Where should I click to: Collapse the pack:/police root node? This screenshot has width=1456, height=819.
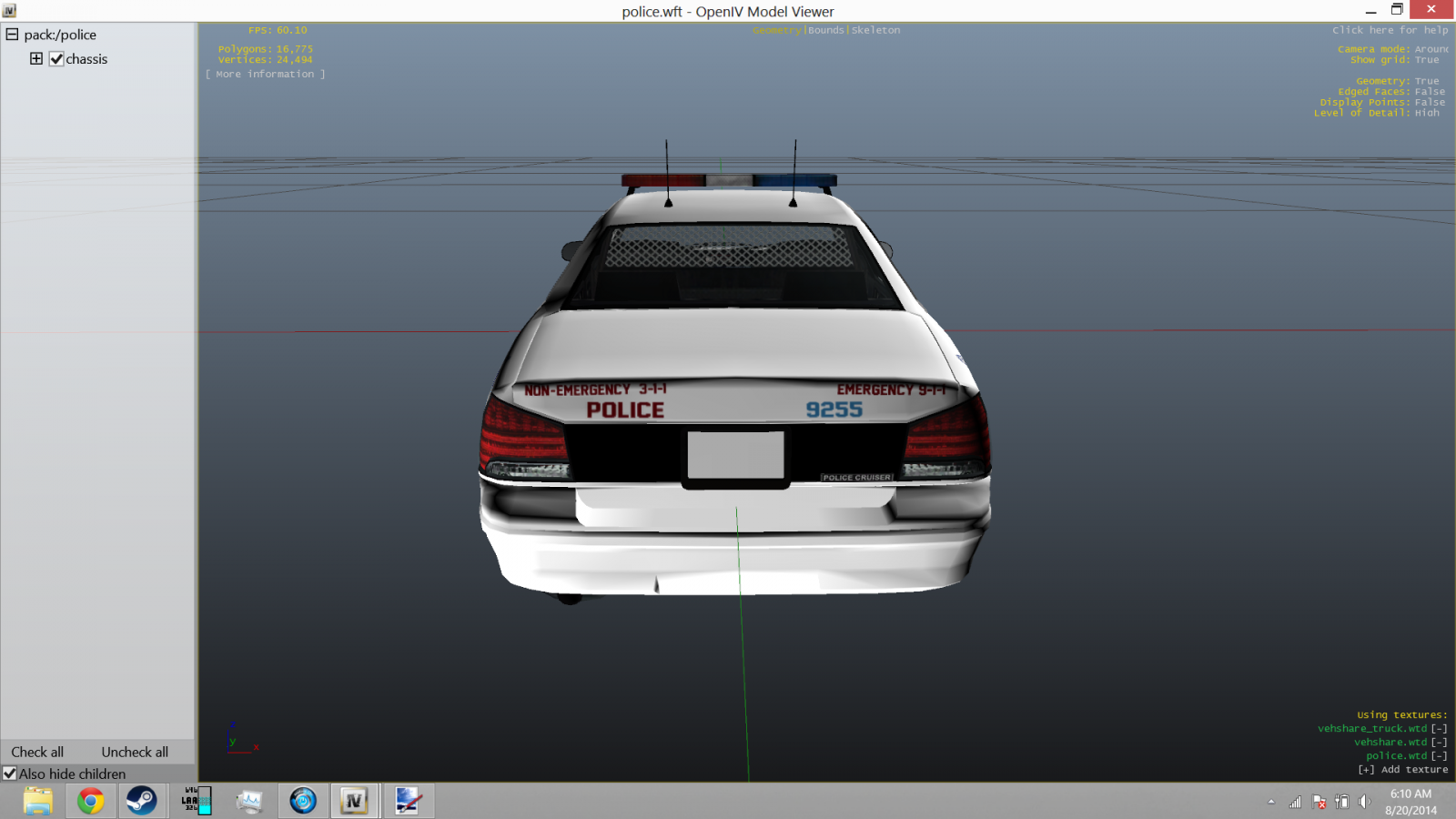[x=13, y=35]
